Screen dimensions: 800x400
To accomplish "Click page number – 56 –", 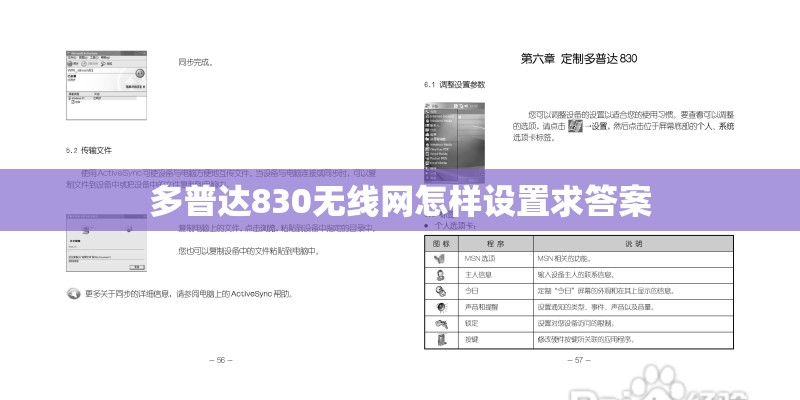I will coord(221,360).
